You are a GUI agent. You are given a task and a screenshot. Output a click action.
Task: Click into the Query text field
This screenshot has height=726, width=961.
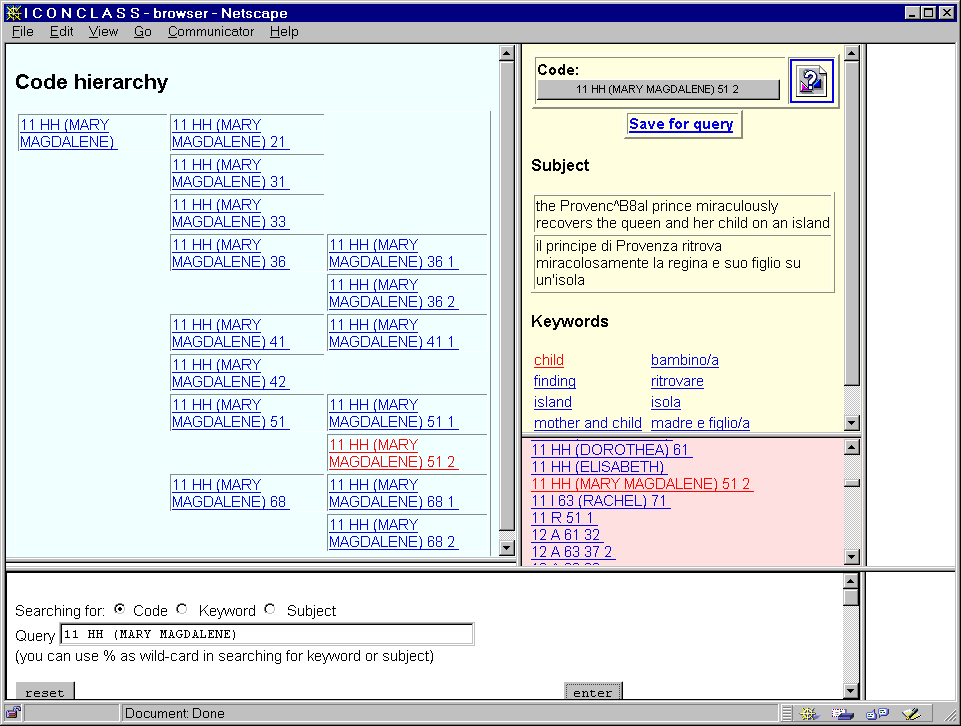coord(266,634)
